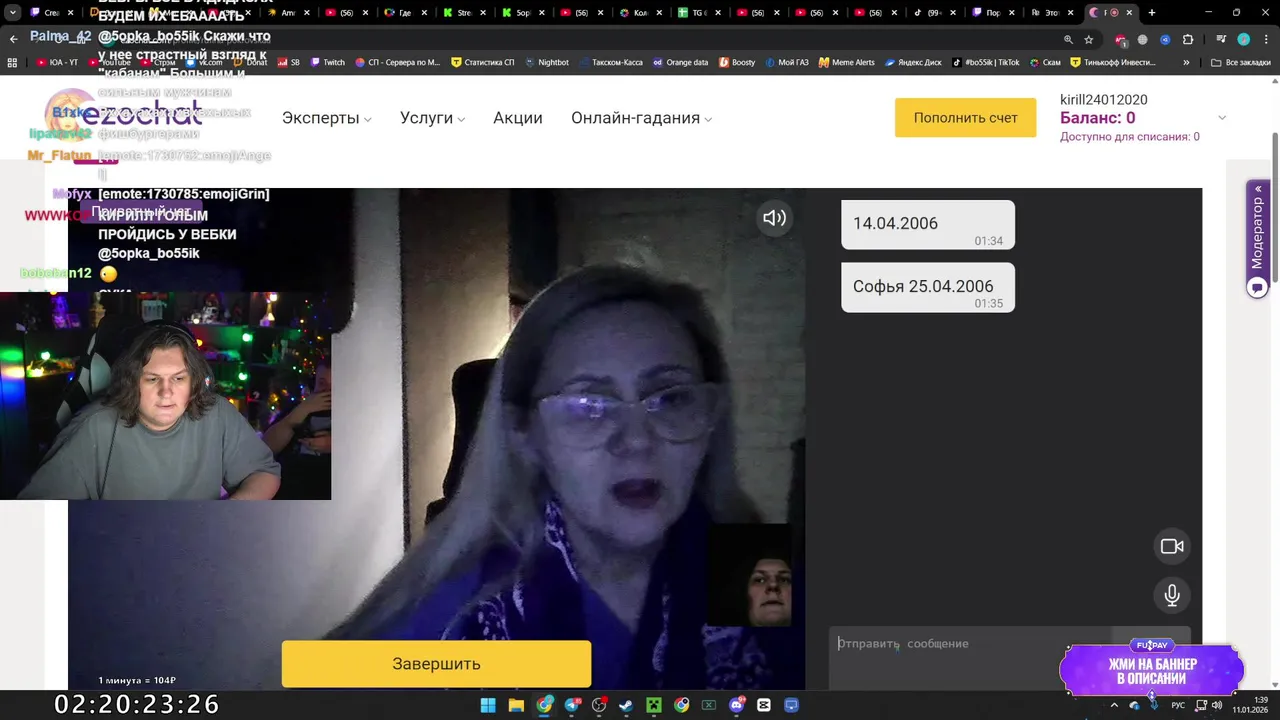The width and height of the screenshot is (1280, 720).
Task: Click the yellow Завершить button
Action: click(x=436, y=664)
